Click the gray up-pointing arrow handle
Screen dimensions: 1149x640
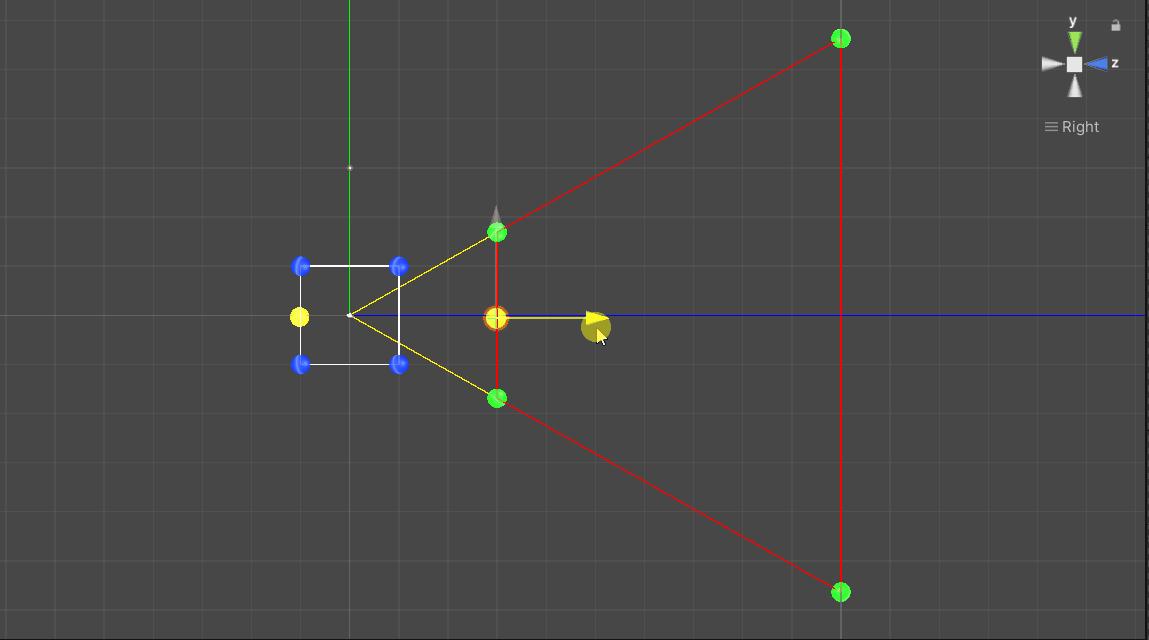[495, 215]
